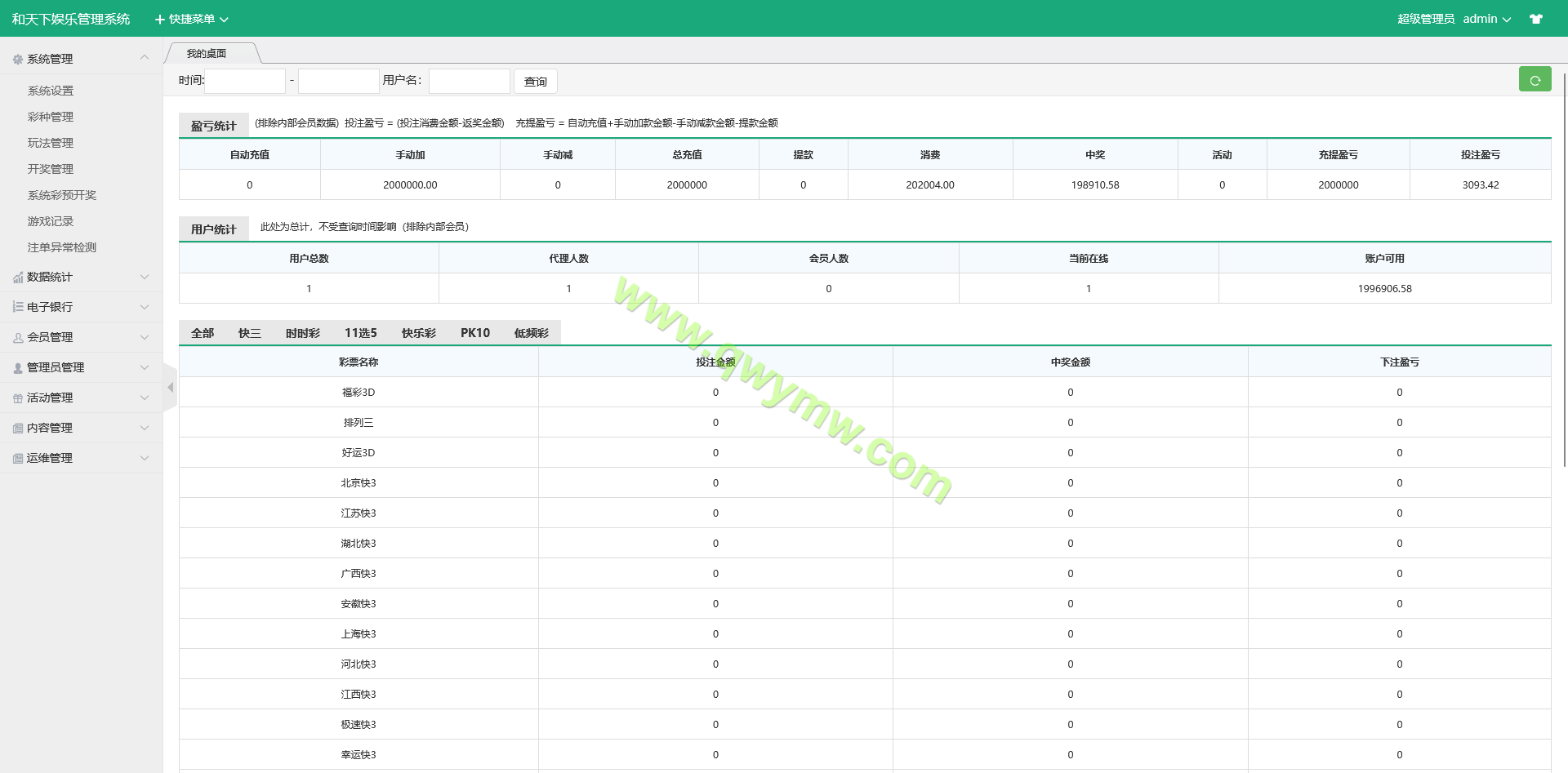Click the 系统管理 gear icon
The image size is (1568, 773).
(17, 60)
